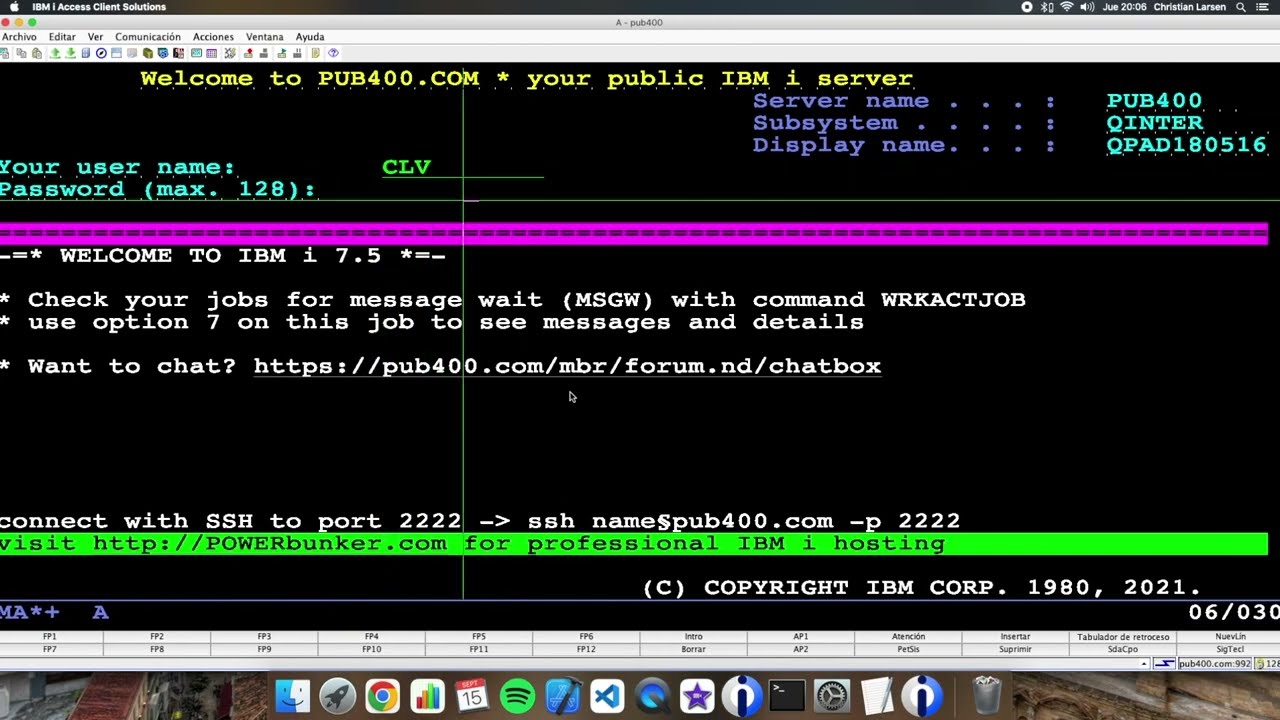Open Xcode from the Dock

562,695
